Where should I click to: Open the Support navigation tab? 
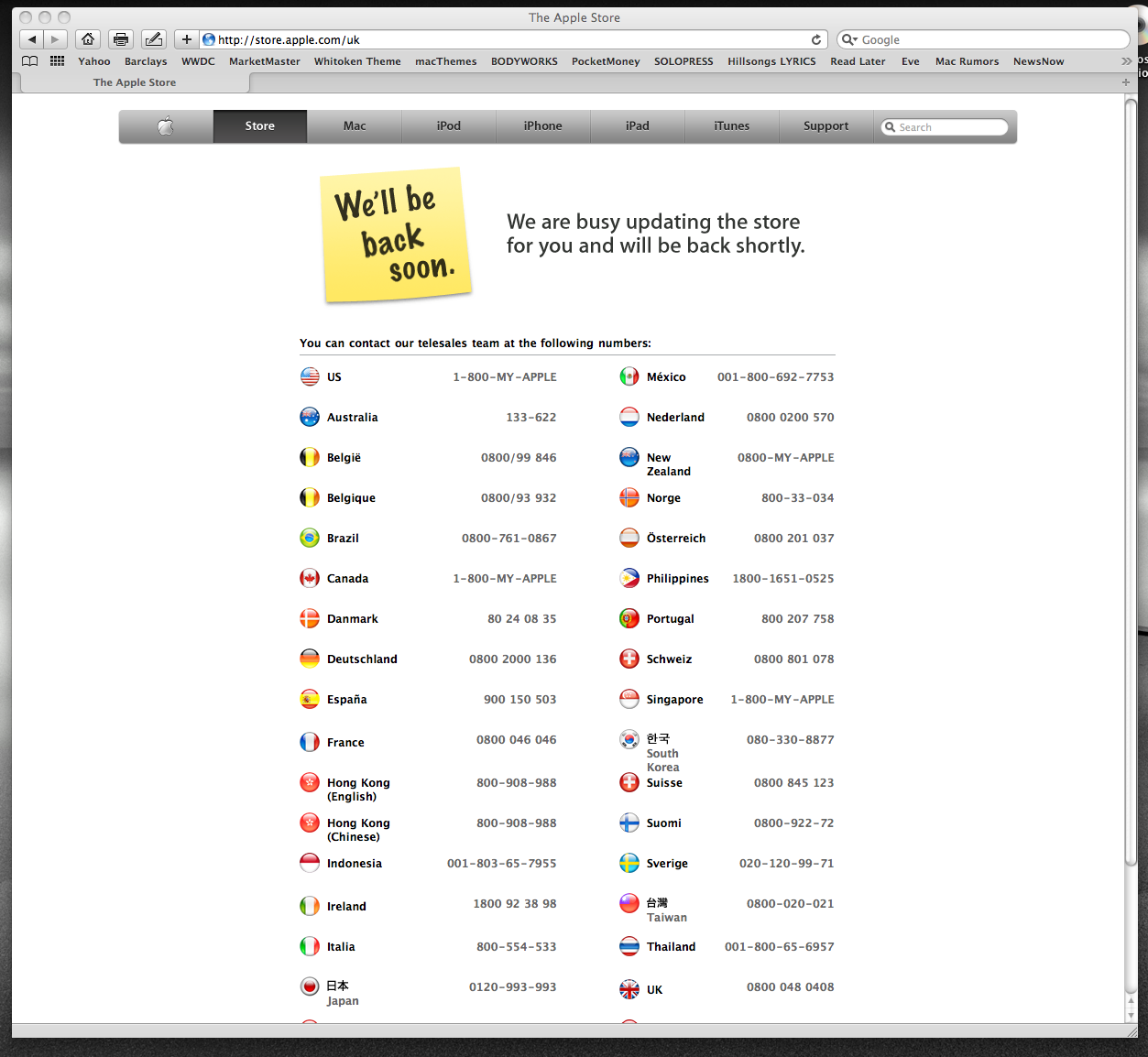coord(826,126)
